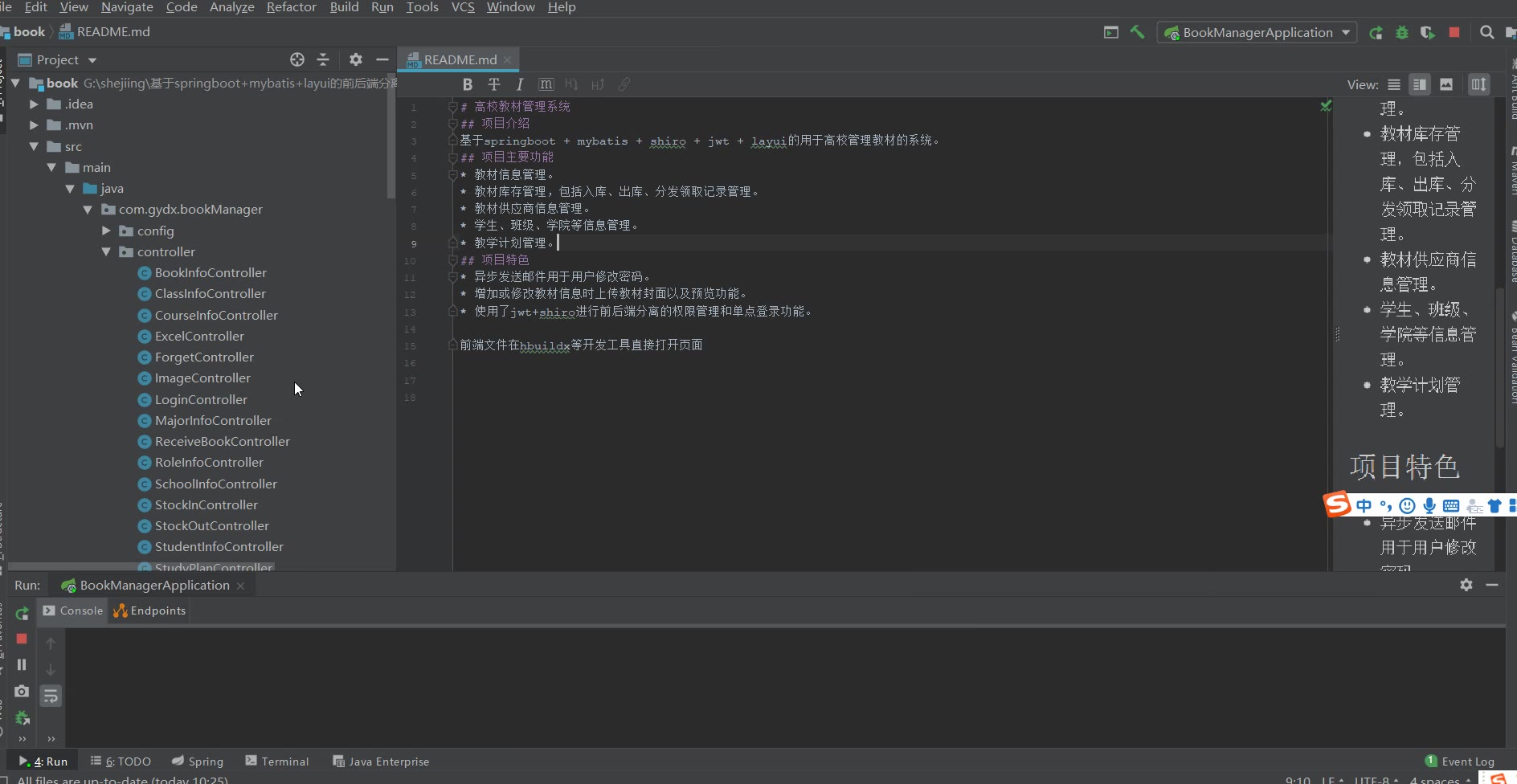The height and width of the screenshot is (784, 1517).
Task: Click the Project tree vertical scrollbar
Action: pos(391,137)
